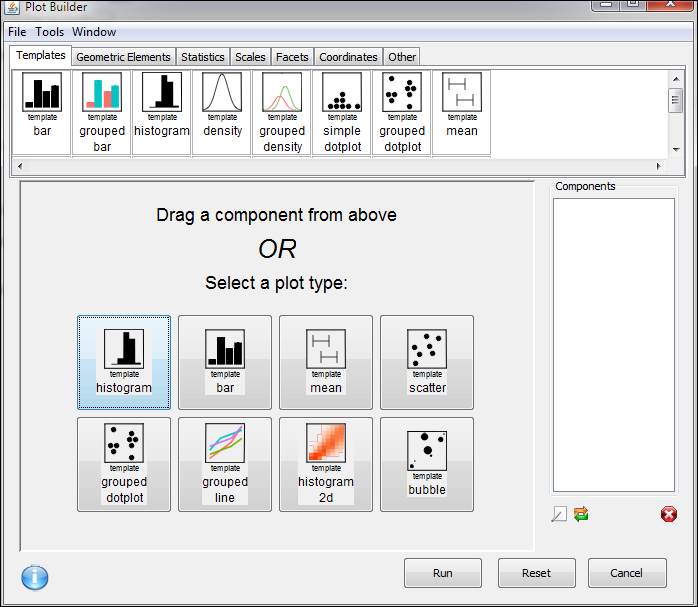Open the Tools menu
The image size is (698, 607).
(49, 32)
